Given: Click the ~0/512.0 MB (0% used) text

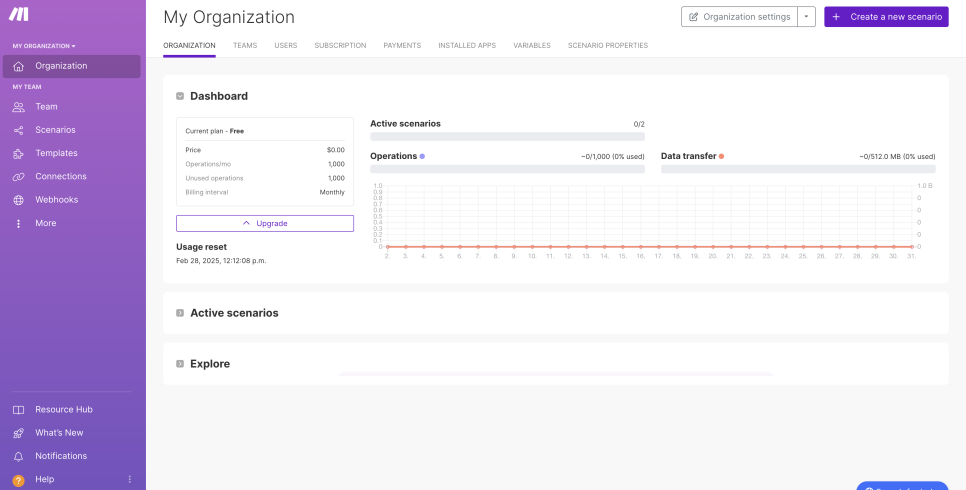Looking at the screenshot, I should pyautogui.click(x=897, y=157).
